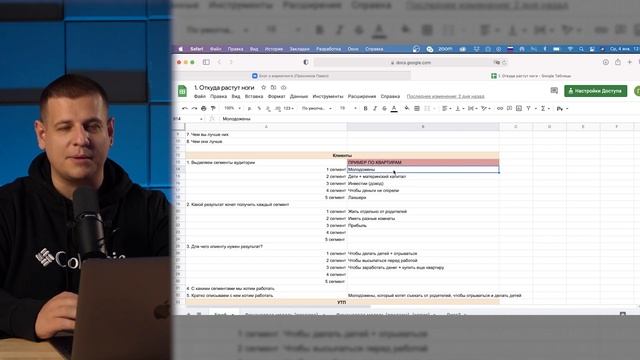This screenshot has height=360, width=640.
Task: Check the cloud save status icon
Action: [283, 87]
